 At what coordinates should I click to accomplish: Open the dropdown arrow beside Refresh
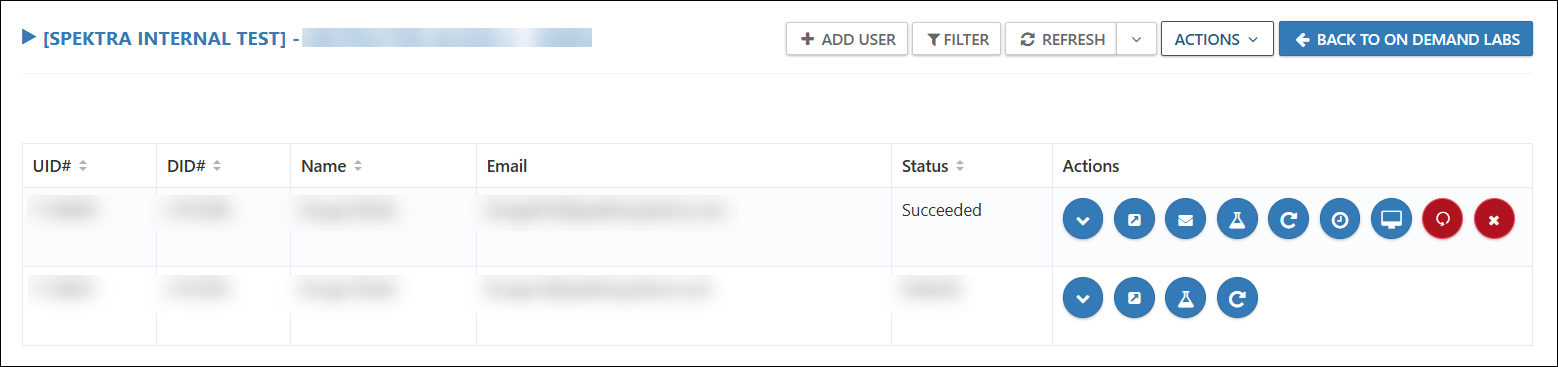1136,39
